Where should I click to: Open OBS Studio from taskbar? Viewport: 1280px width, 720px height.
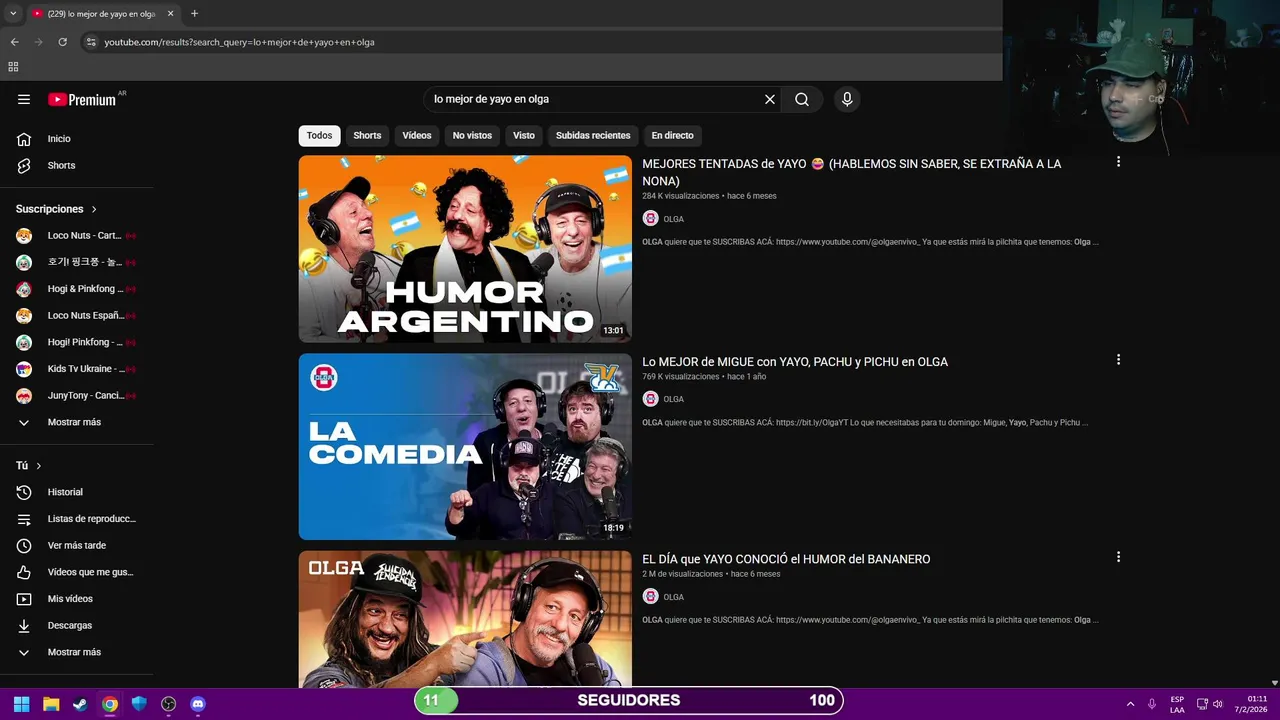pyautogui.click(x=169, y=704)
